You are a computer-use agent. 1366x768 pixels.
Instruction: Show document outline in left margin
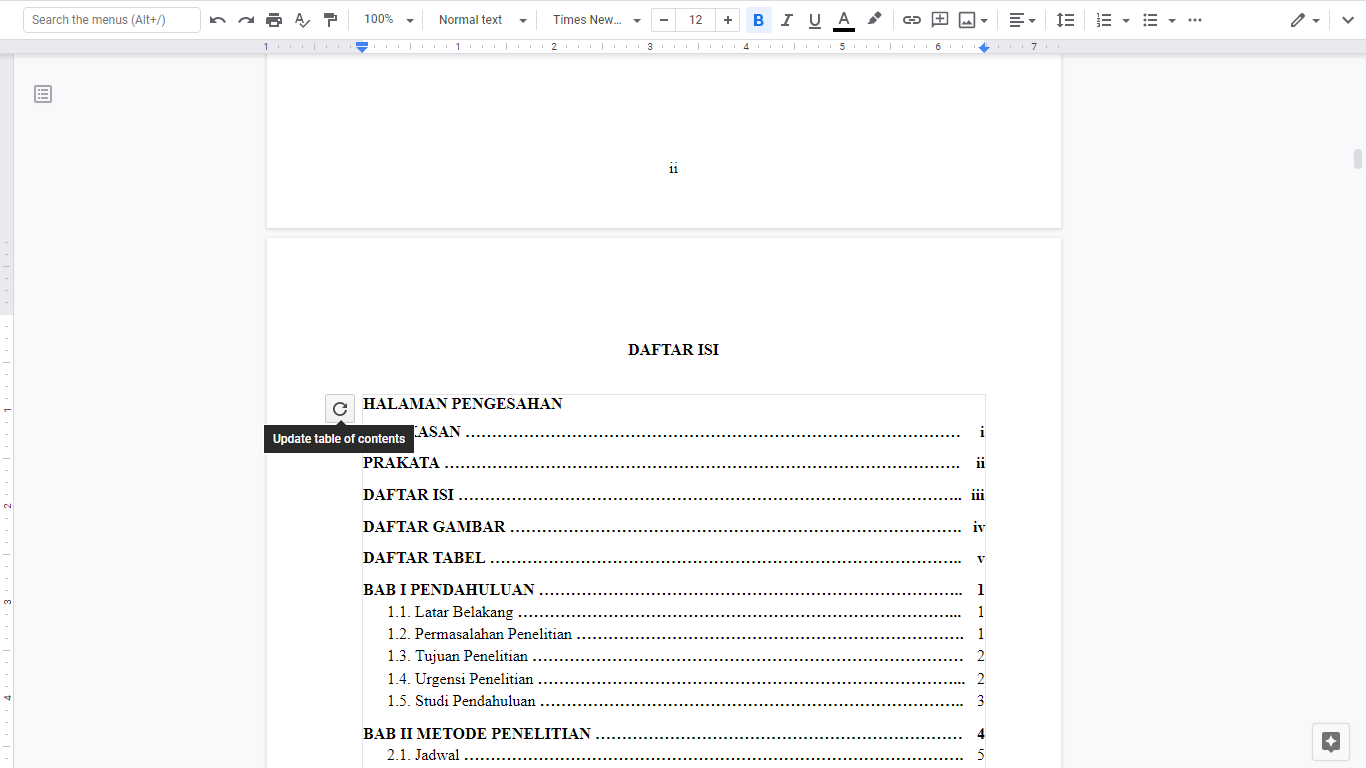(x=43, y=94)
